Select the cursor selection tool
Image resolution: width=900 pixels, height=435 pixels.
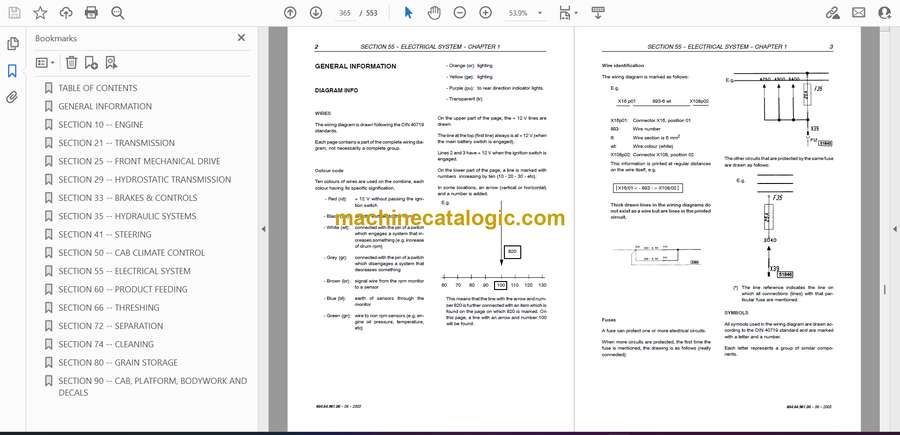tap(408, 13)
